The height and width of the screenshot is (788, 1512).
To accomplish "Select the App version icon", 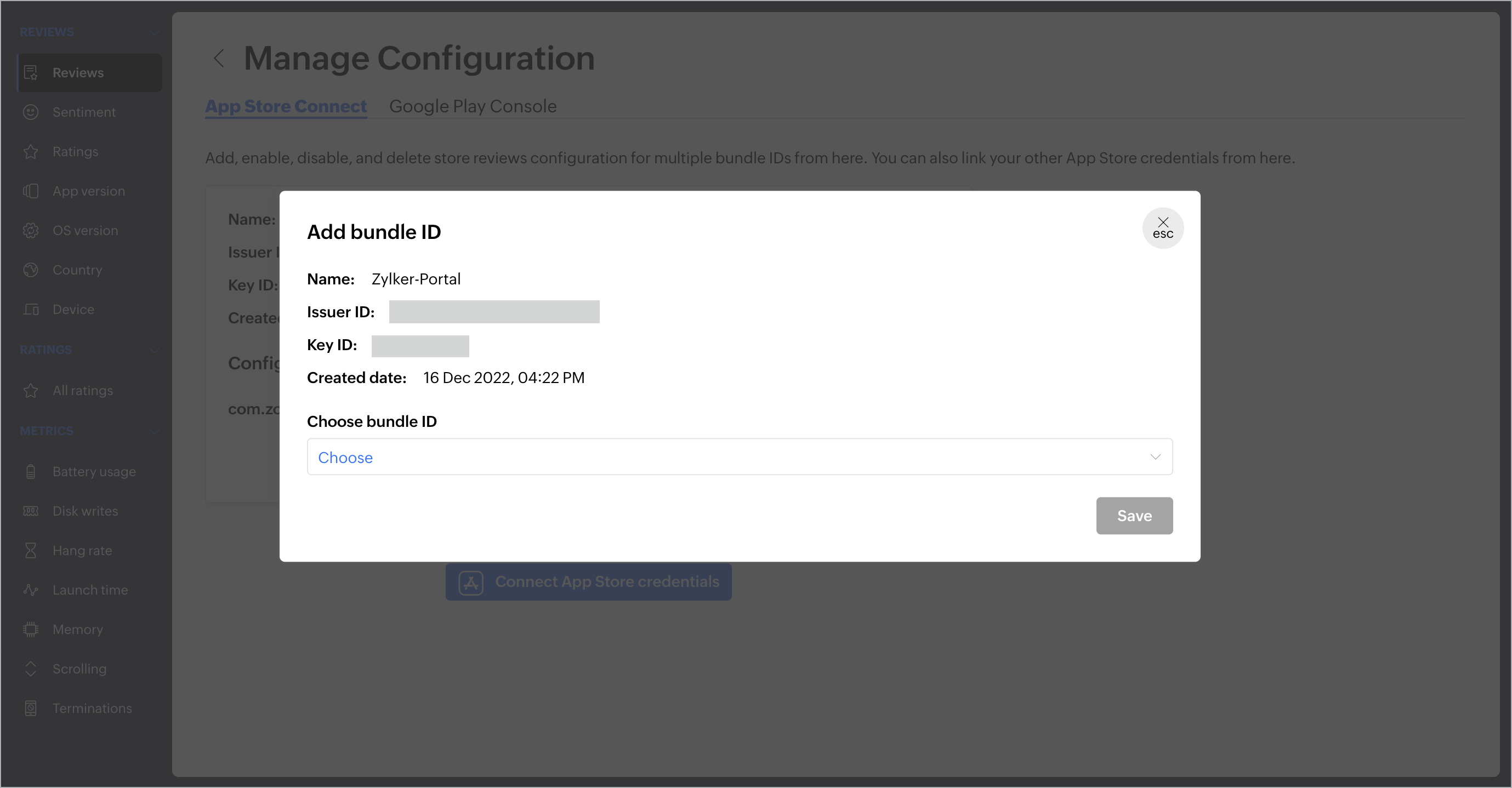I will click(x=31, y=191).
